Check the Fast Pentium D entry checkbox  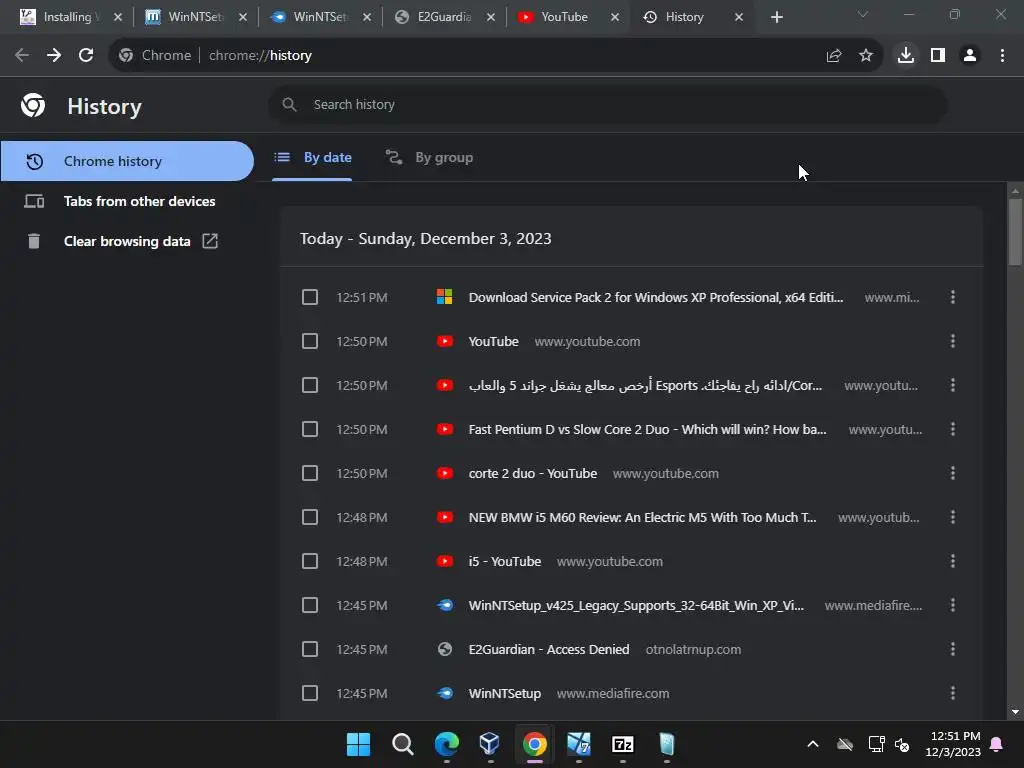[x=310, y=429]
